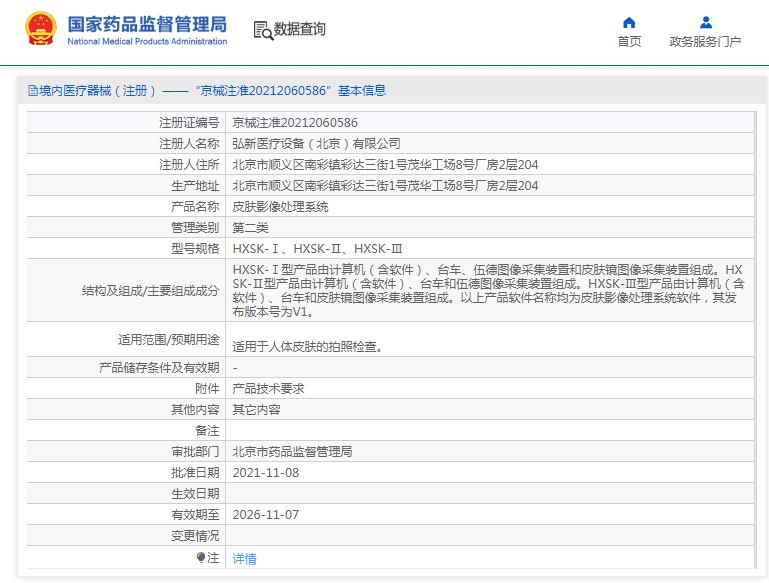769x583 pixels.
Task: Open the 数据查询 search icon
Action: (263, 30)
